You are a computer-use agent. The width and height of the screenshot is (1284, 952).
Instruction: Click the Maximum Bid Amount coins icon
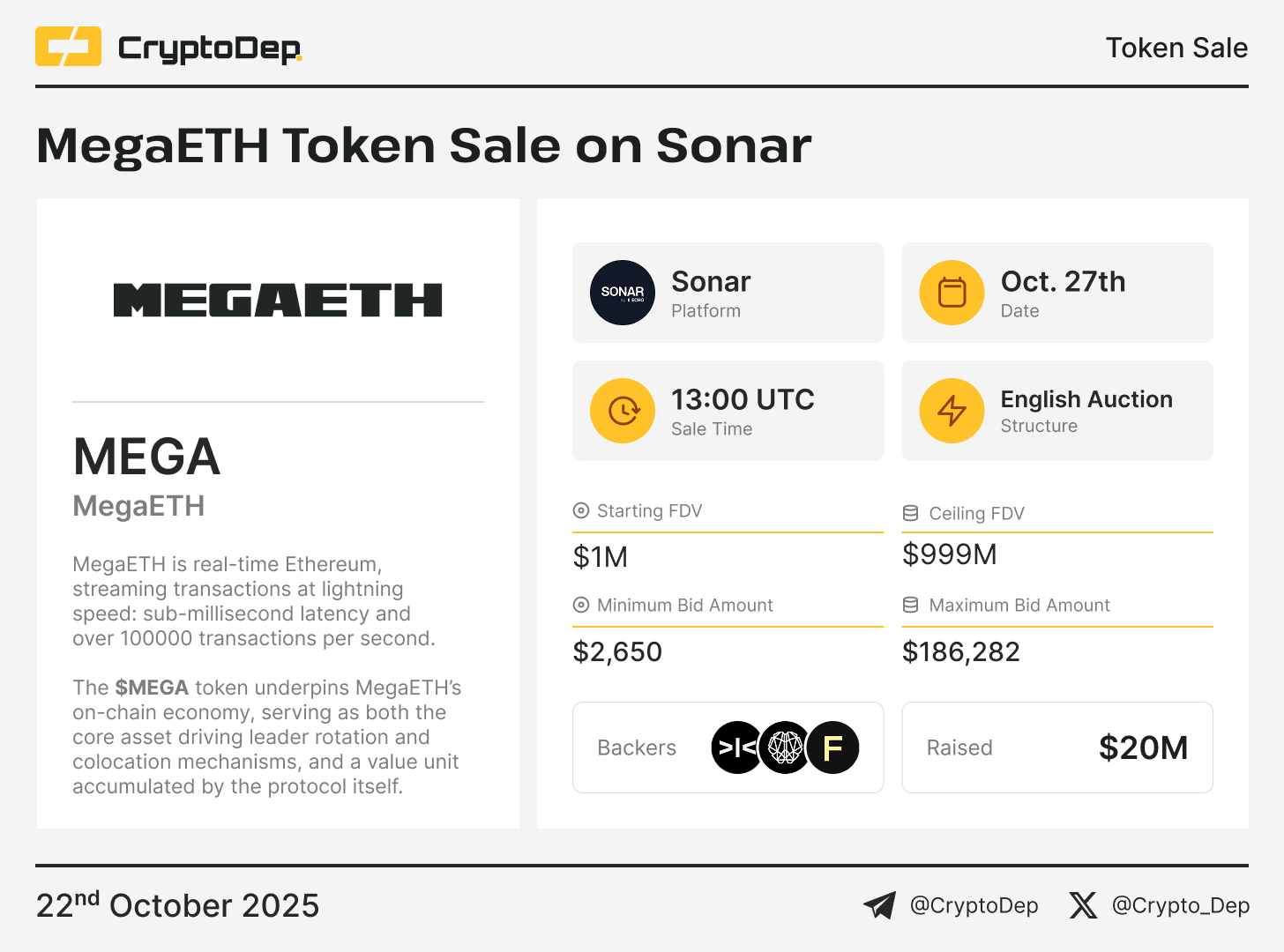911,605
